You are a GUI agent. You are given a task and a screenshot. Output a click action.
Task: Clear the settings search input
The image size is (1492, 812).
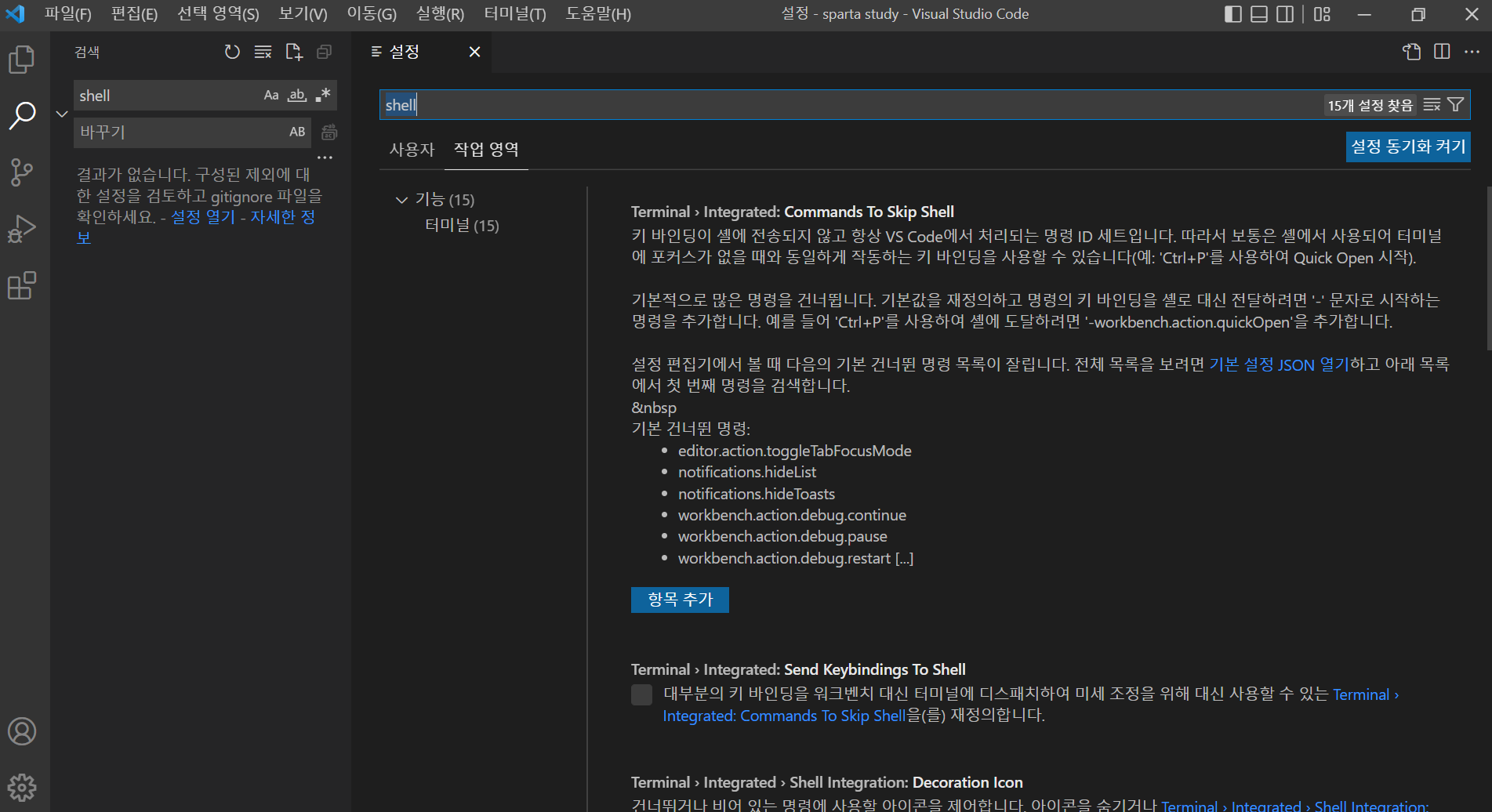pos(1432,105)
